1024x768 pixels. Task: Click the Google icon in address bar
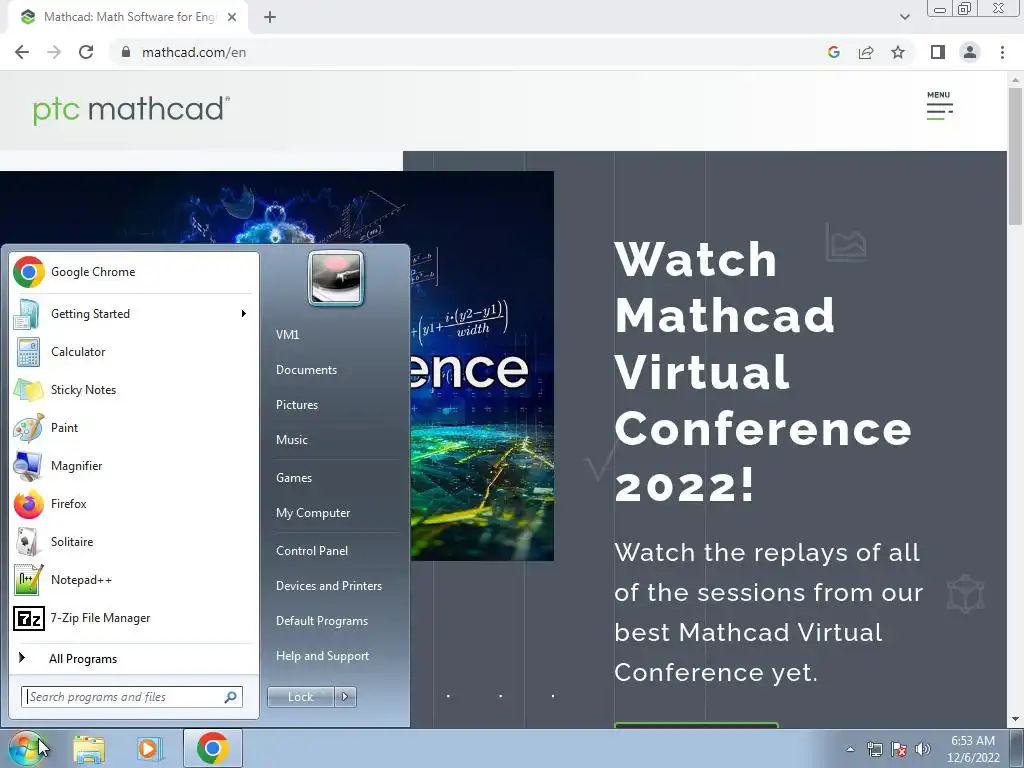click(833, 52)
